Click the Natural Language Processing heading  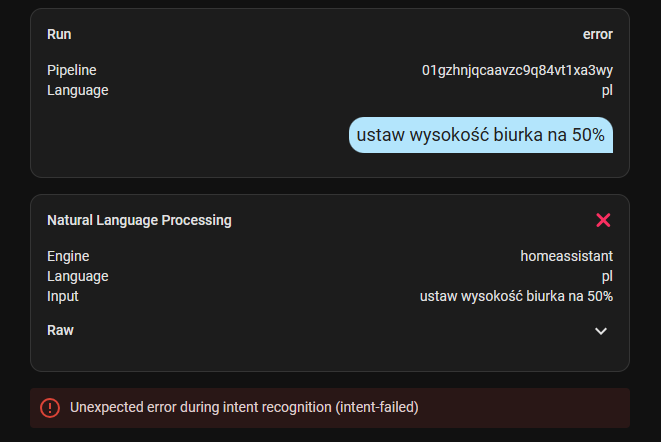pos(139,220)
